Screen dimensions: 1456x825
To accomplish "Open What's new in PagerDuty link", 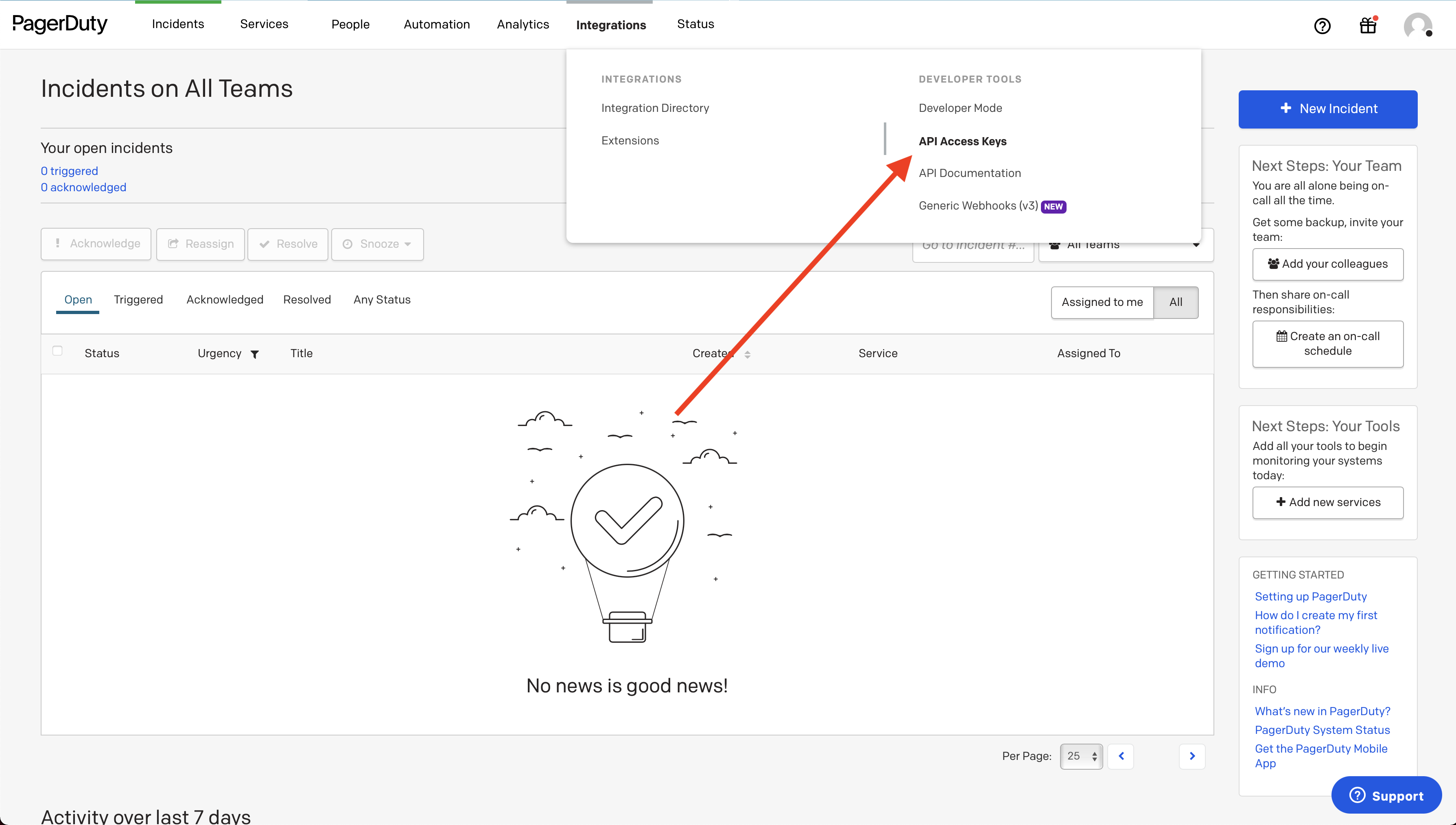I will tap(1322, 712).
